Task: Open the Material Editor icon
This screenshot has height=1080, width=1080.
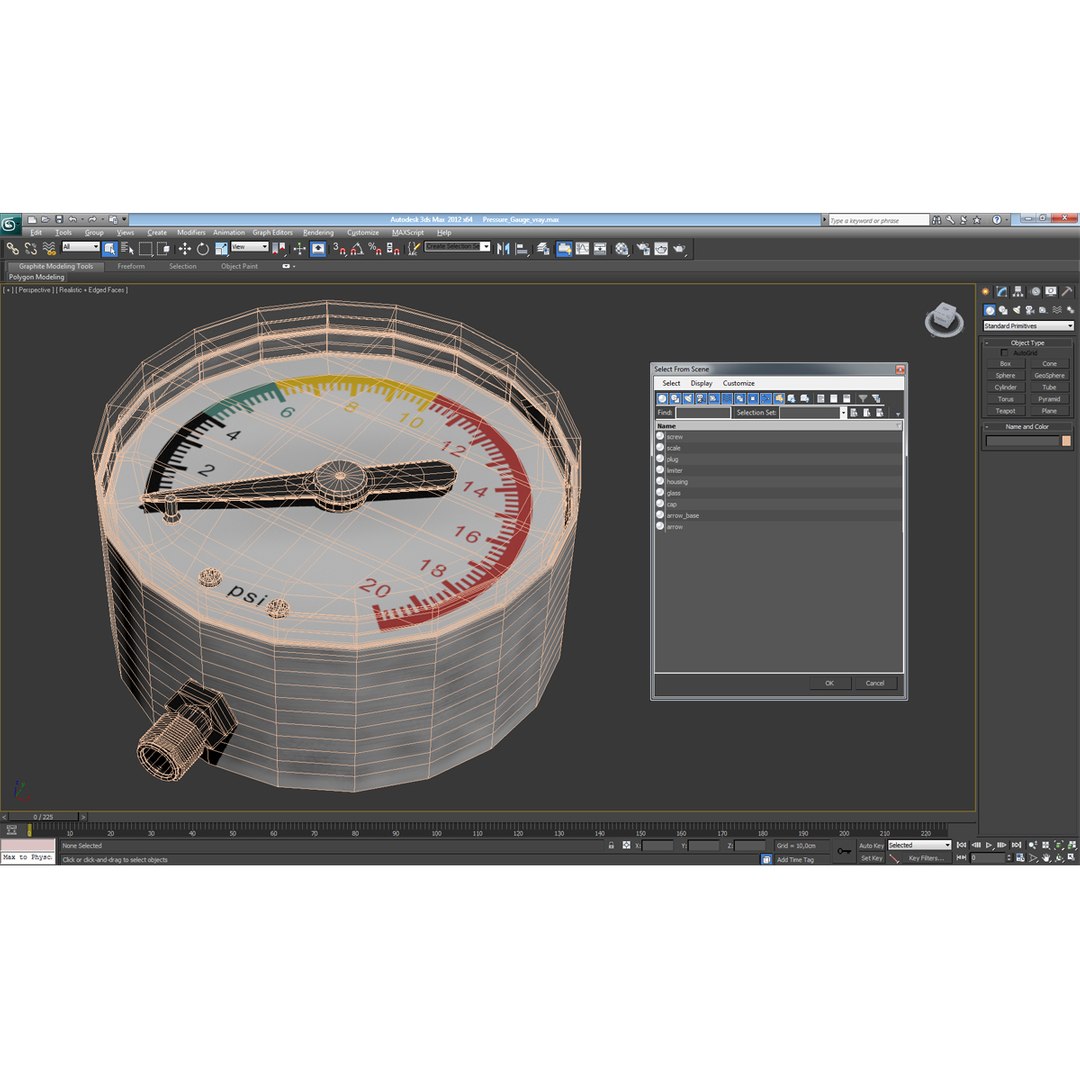Action: (x=622, y=249)
